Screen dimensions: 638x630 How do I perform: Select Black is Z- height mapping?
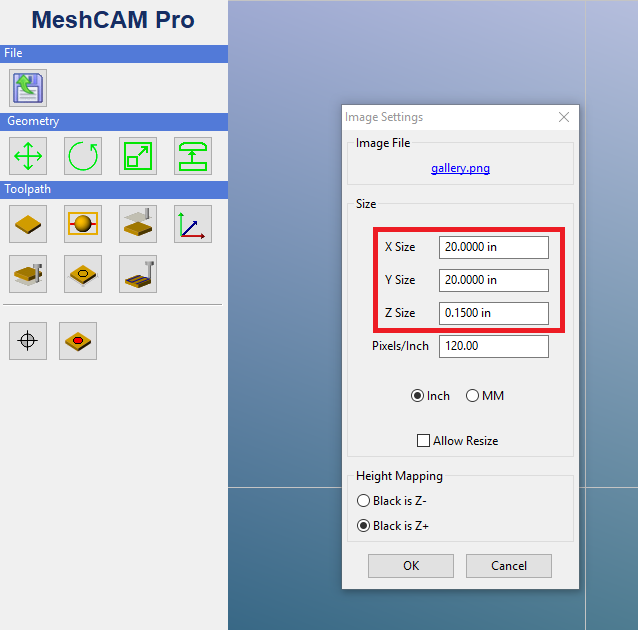tap(391, 501)
